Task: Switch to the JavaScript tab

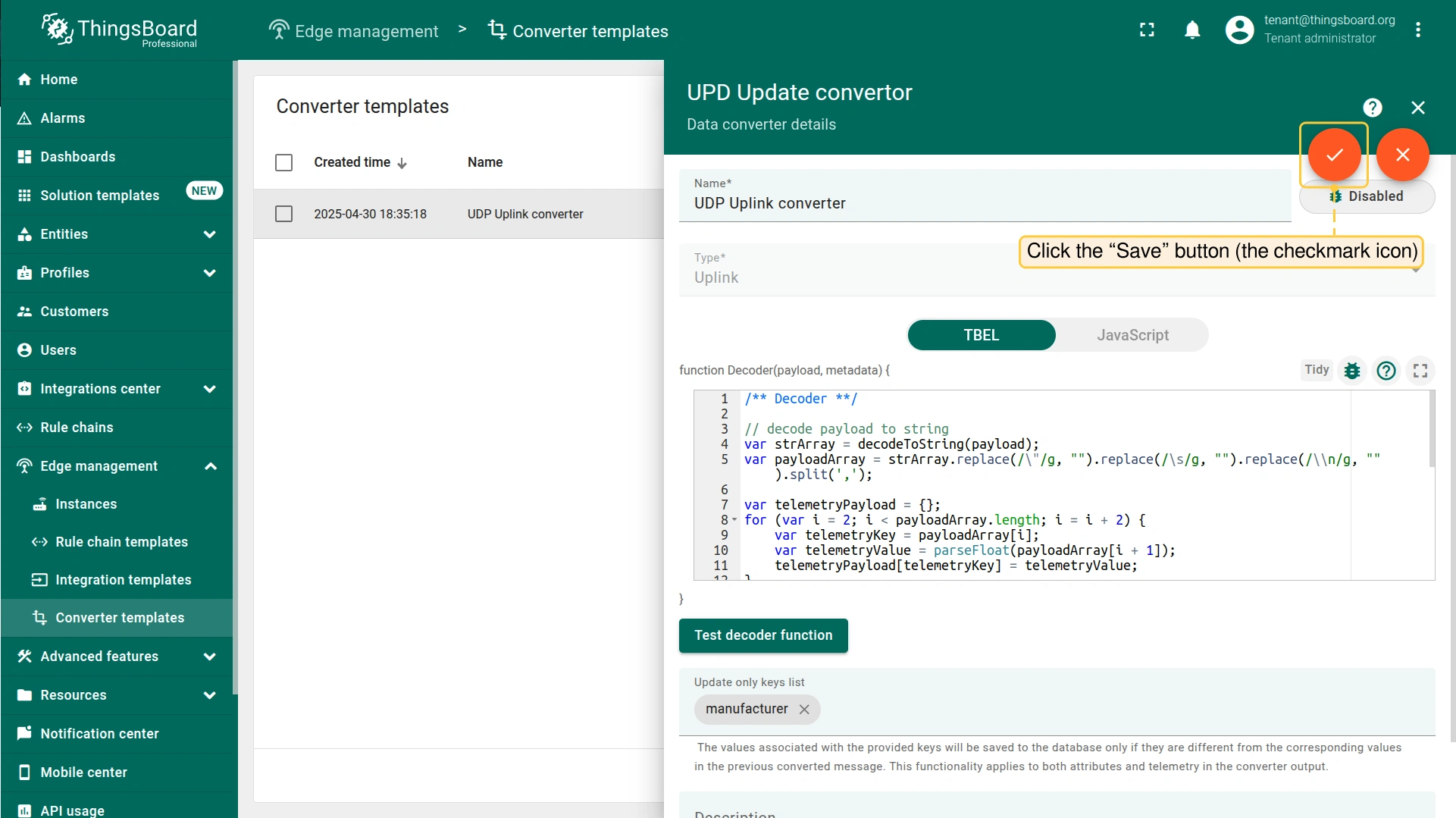Action: click(x=1132, y=335)
